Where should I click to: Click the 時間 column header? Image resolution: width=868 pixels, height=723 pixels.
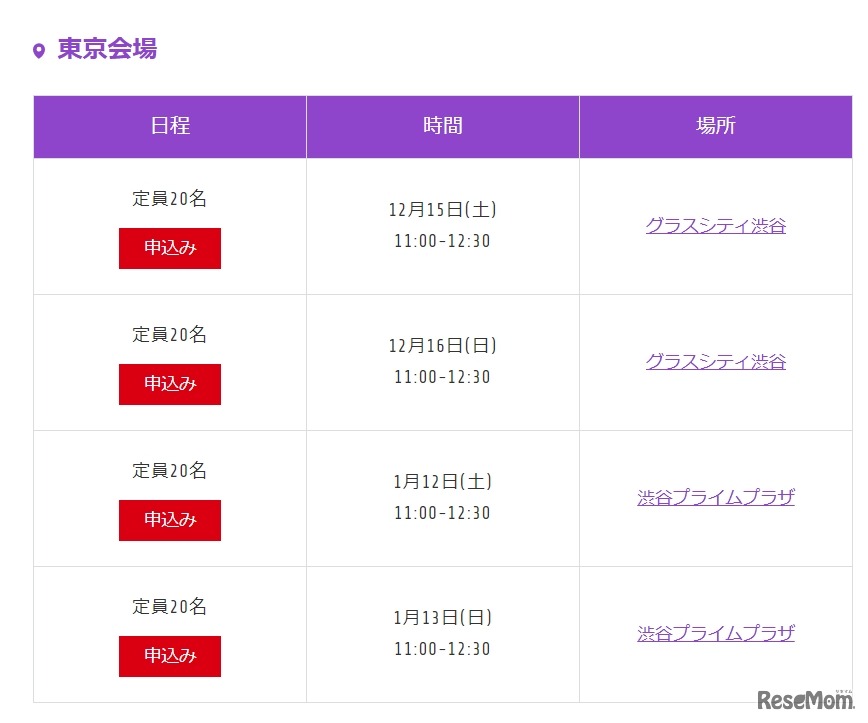coord(443,126)
